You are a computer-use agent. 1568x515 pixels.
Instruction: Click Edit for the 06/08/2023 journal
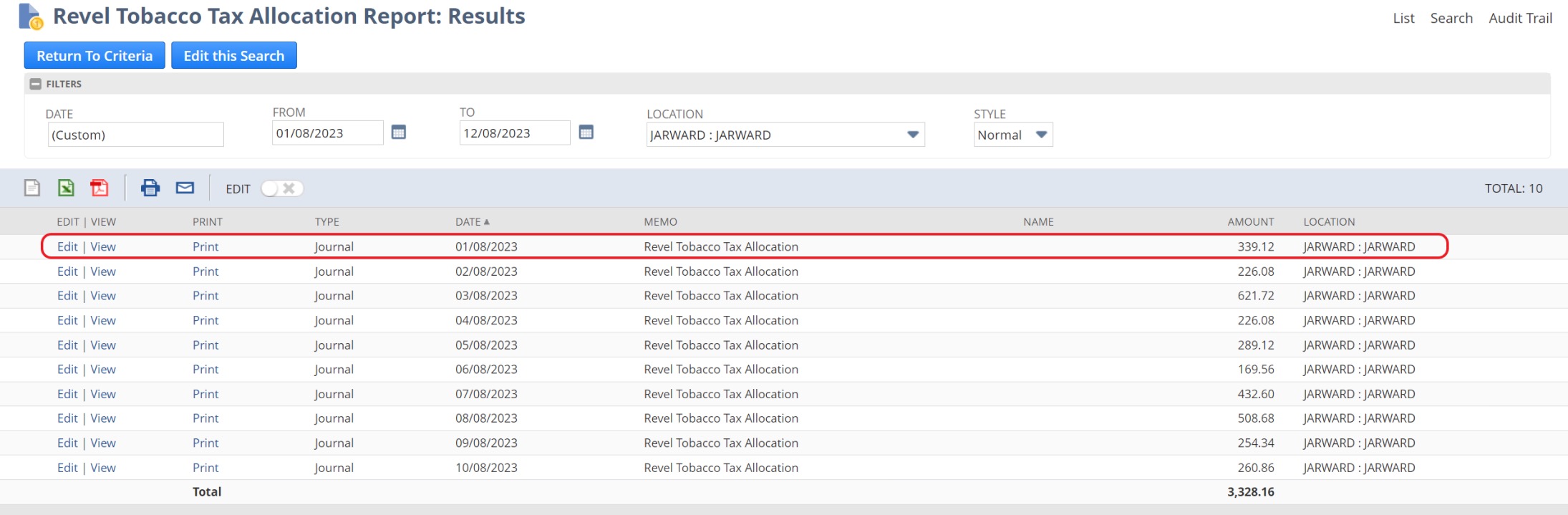(x=67, y=370)
